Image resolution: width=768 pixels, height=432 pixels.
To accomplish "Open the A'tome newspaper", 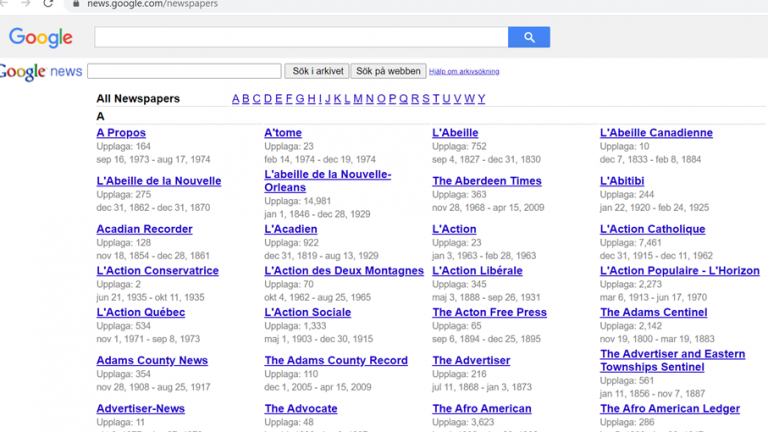I will 283,133.
